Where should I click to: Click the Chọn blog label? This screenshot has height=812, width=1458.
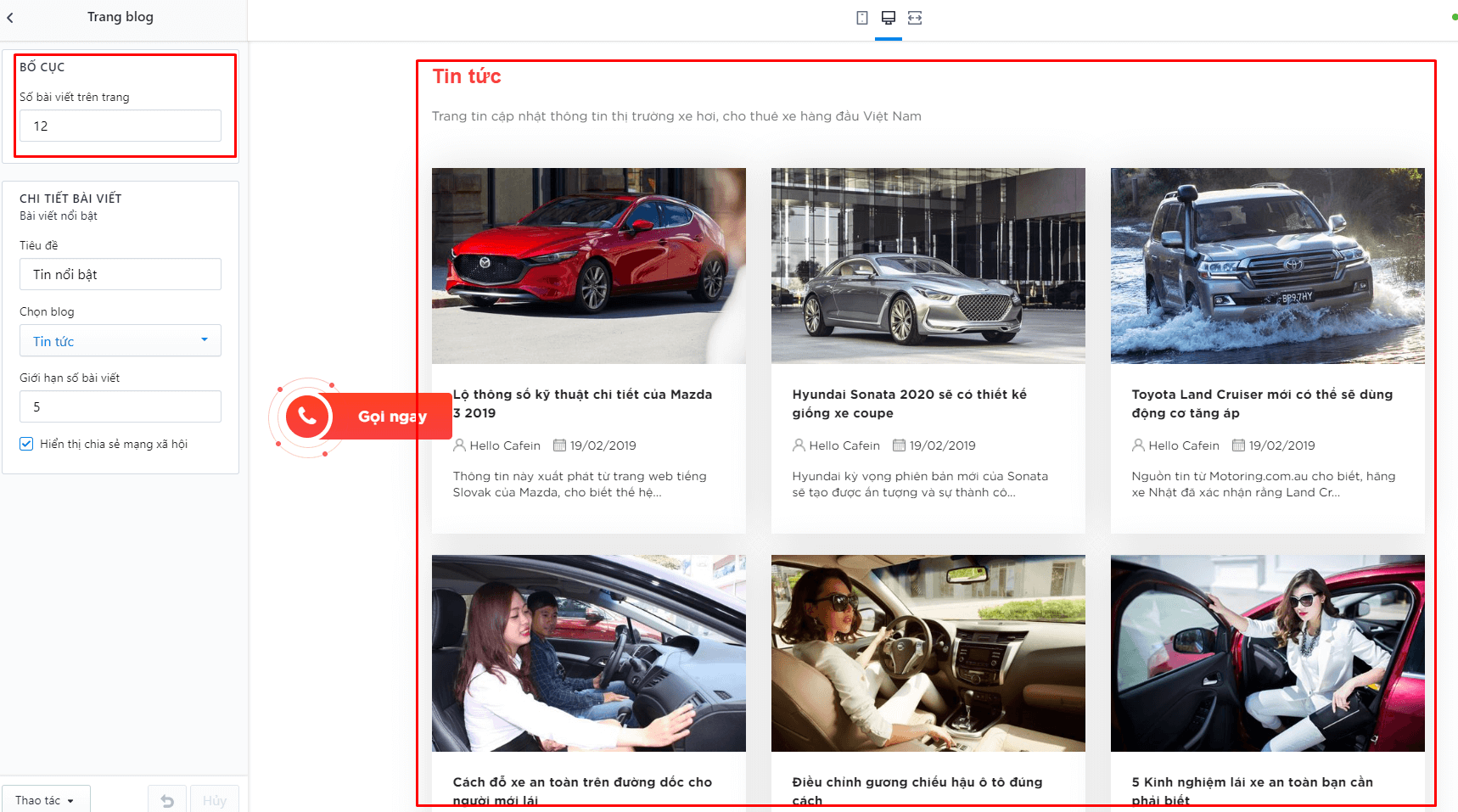tap(47, 311)
